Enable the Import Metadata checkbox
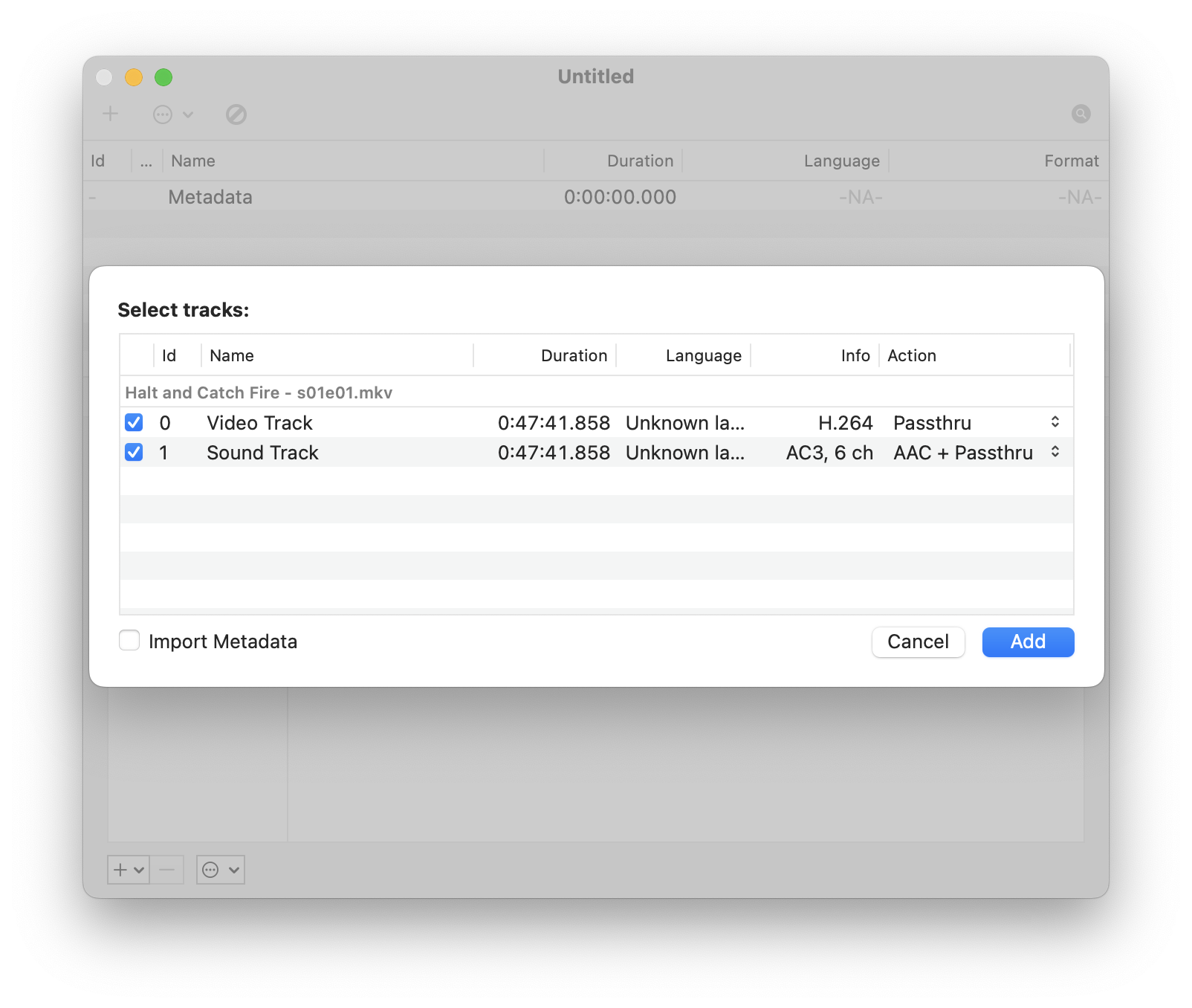This screenshot has height=1008, width=1192. 129,640
